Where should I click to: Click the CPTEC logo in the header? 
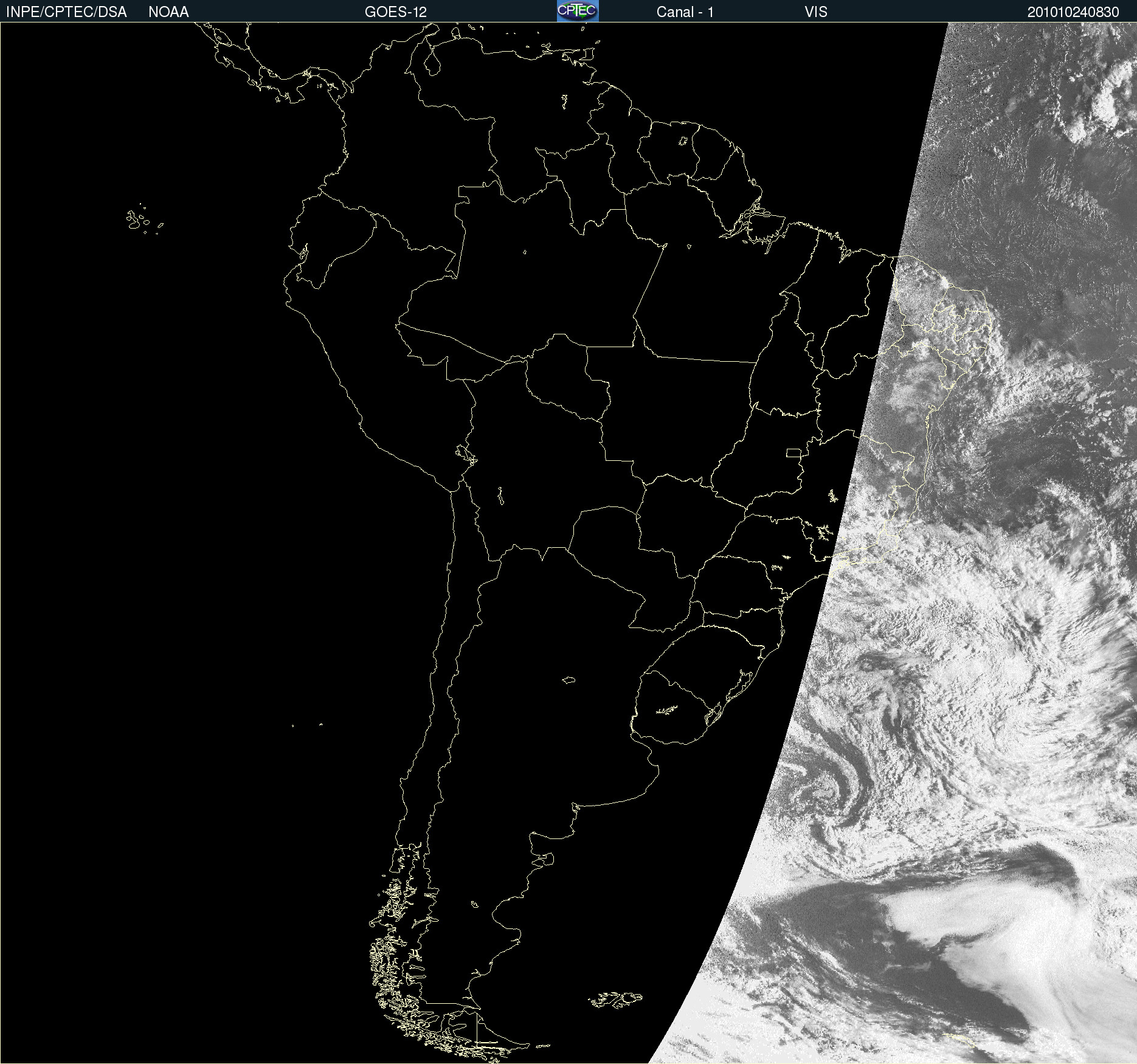[578, 11]
